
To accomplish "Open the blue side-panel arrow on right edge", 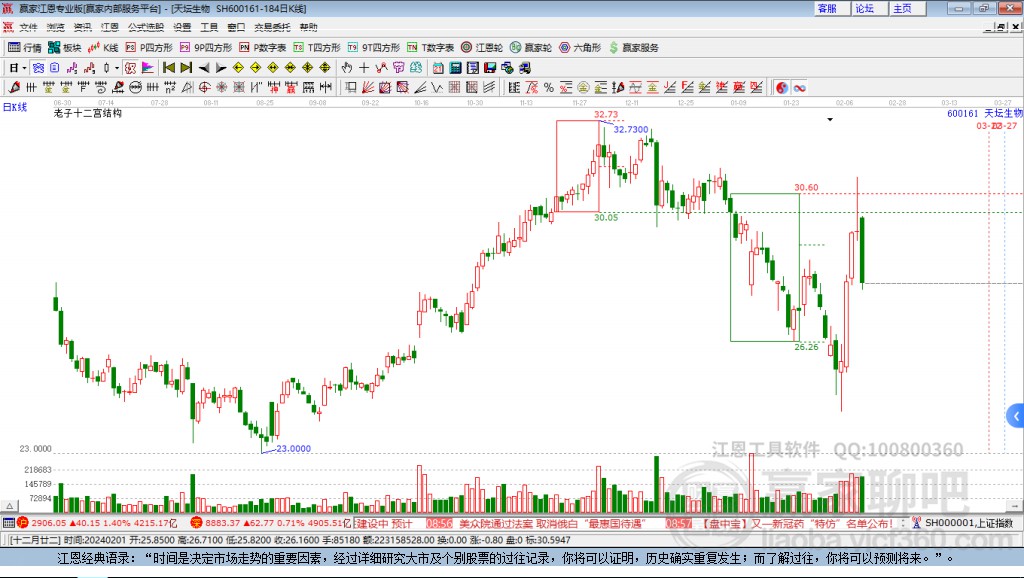I will 1016,416.
